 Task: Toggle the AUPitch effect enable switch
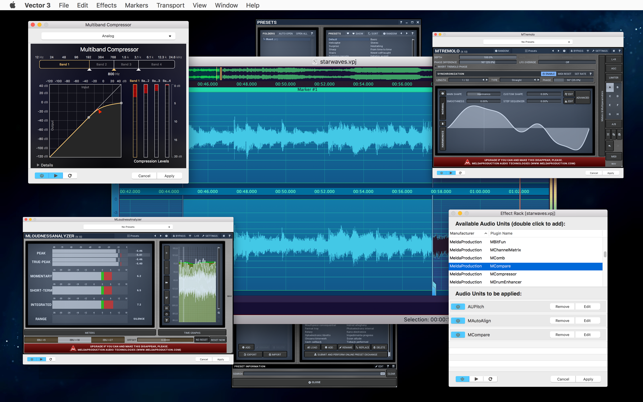(459, 307)
